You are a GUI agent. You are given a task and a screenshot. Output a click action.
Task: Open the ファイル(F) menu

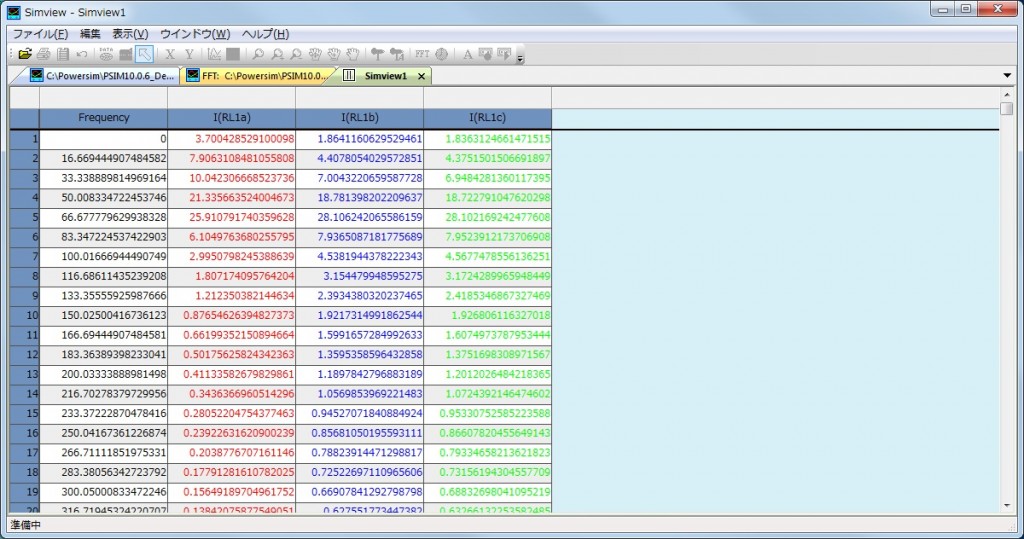tap(40, 34)
